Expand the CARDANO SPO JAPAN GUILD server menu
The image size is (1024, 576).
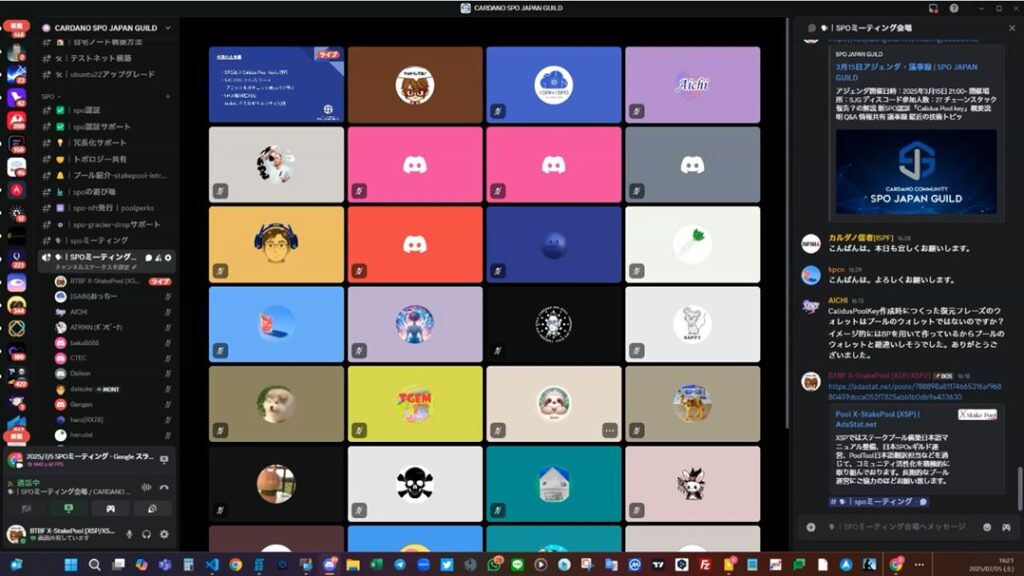coord(168,28)
